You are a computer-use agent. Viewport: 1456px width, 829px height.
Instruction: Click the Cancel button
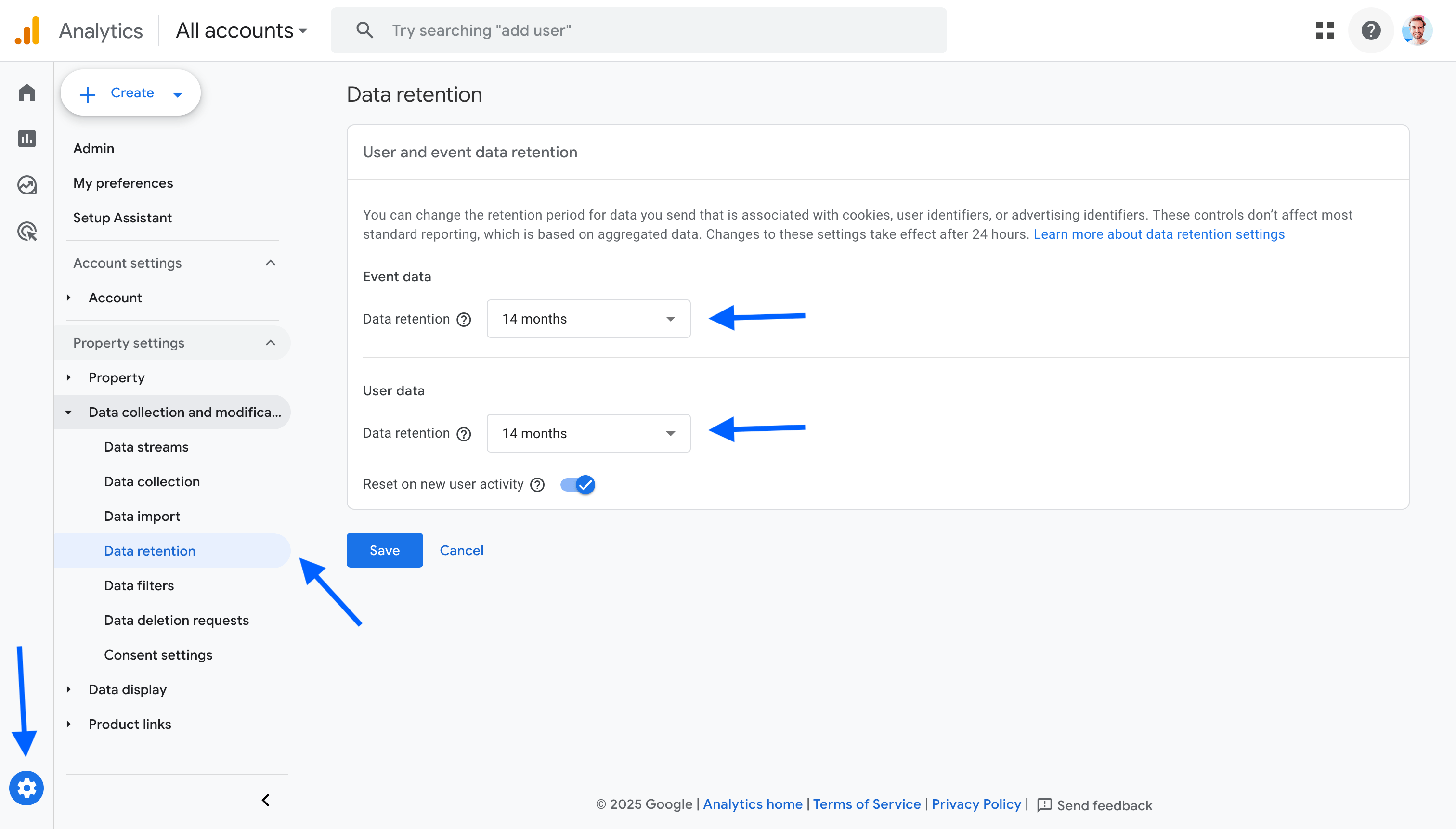(x=461, y=549)
